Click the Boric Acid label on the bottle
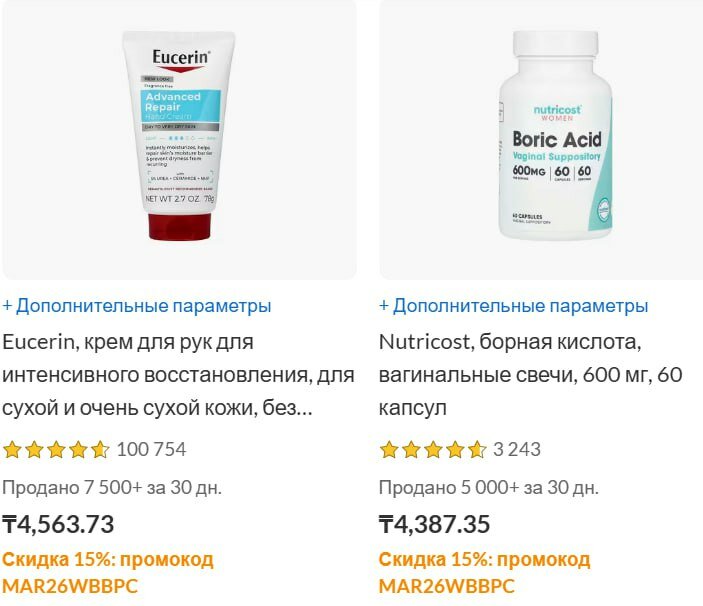 (557, 139)
